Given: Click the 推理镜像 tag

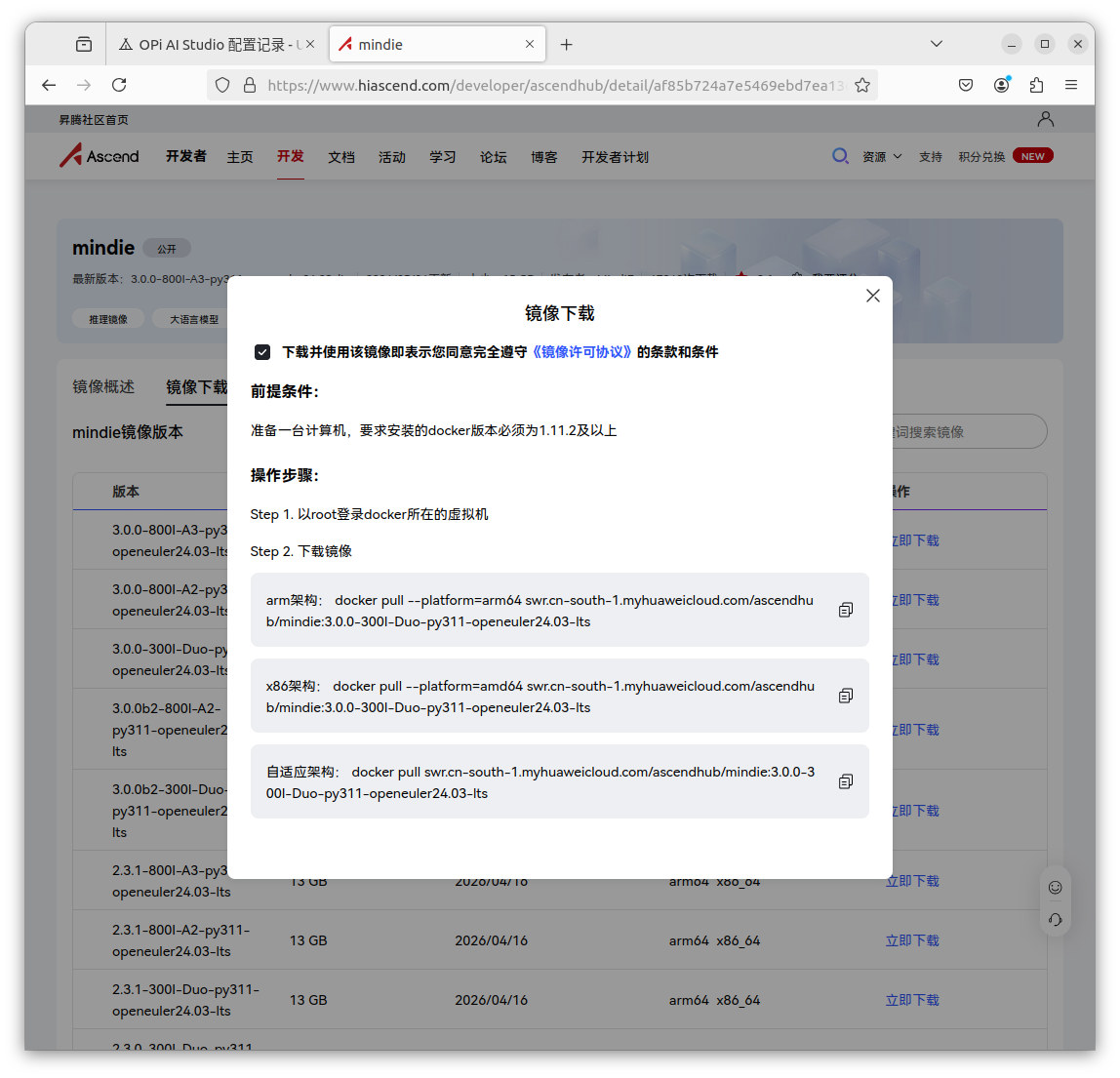Looking at the screenshot, I should click(x=108, y=319).
